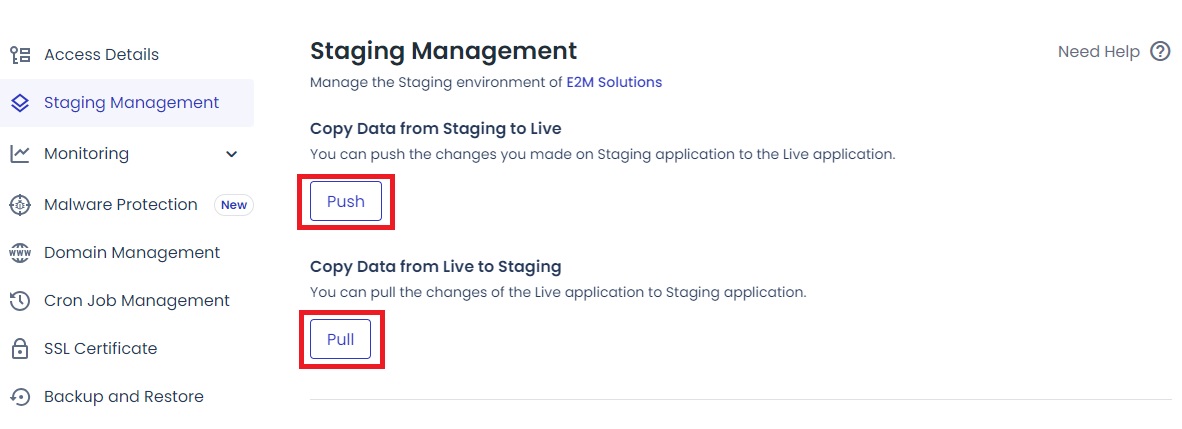The image size is (1182, 429).
Task: Click the Backup and Restore icon
Action: [x=19, y=397]
